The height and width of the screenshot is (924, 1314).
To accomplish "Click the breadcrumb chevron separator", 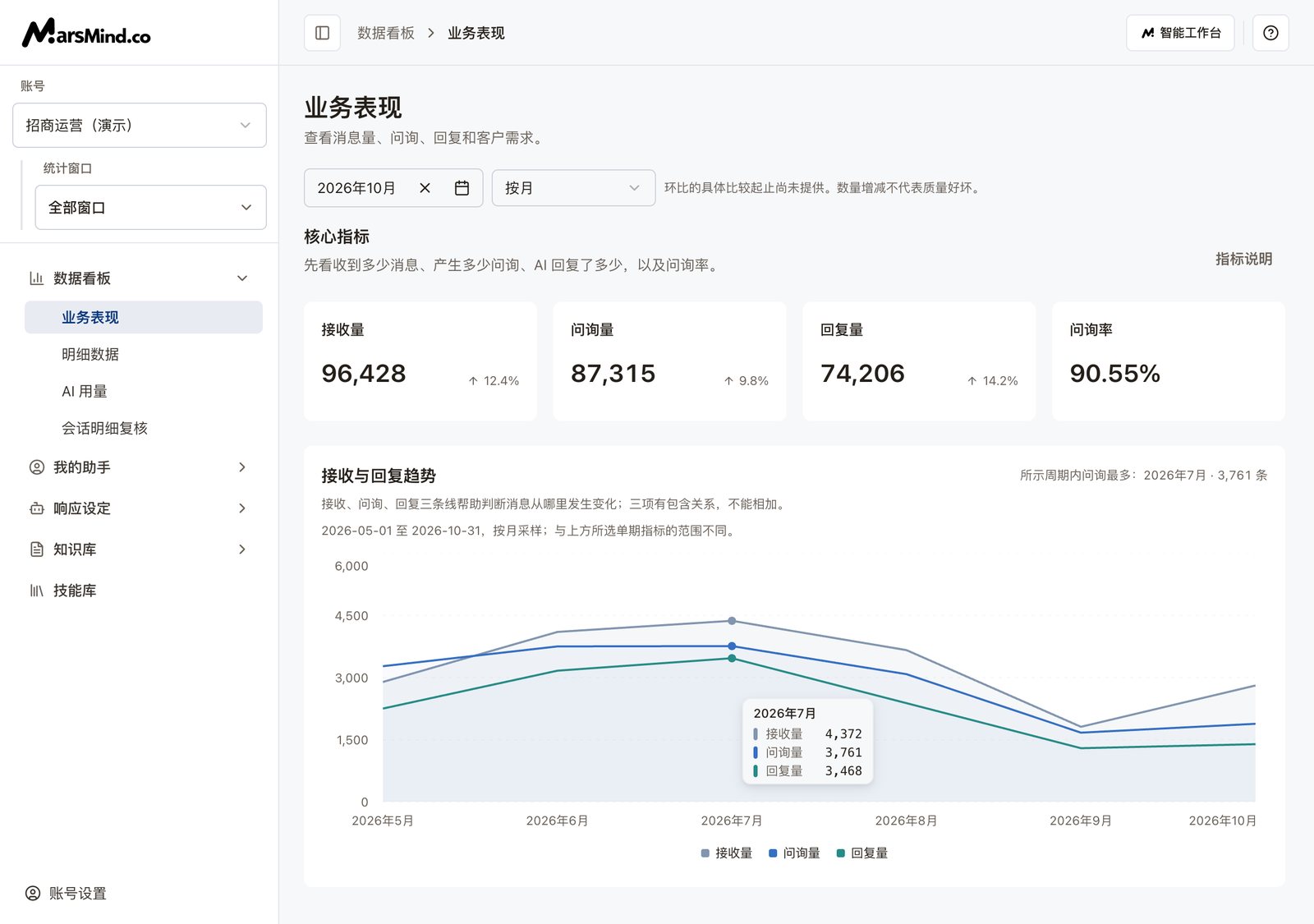I will click(430, 33).
